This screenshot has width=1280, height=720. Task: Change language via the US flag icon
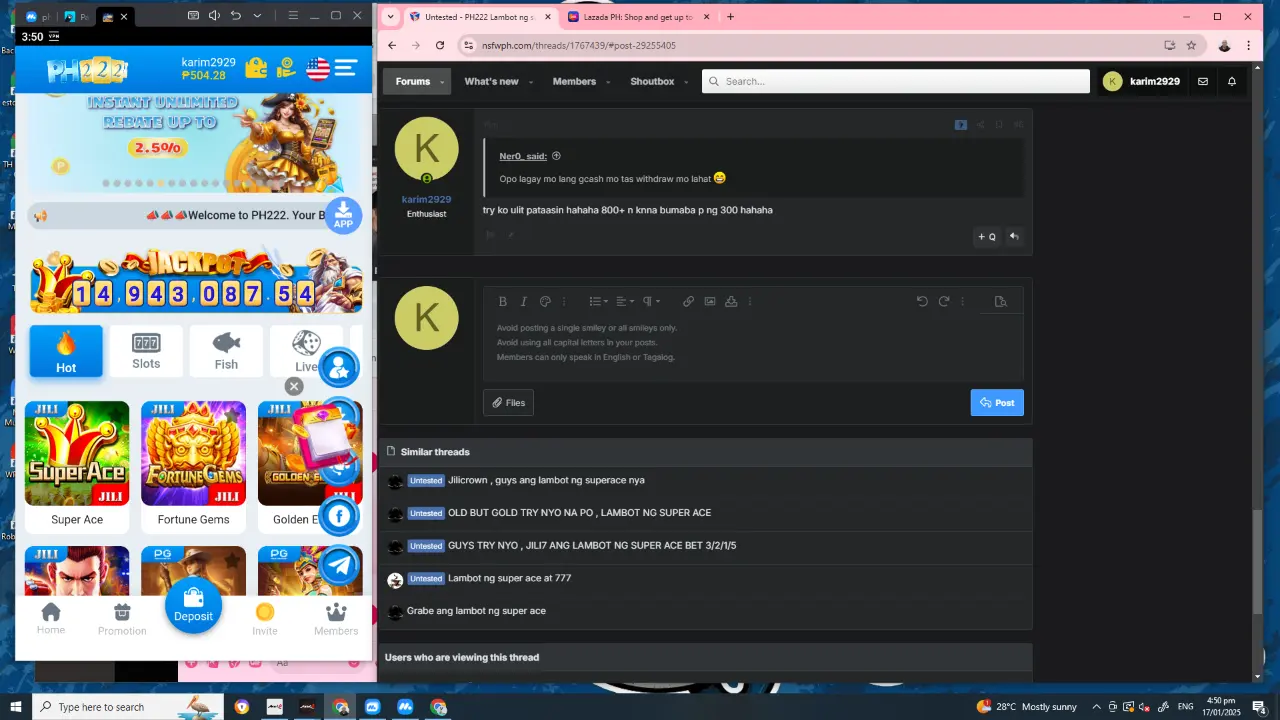[318, 68]
